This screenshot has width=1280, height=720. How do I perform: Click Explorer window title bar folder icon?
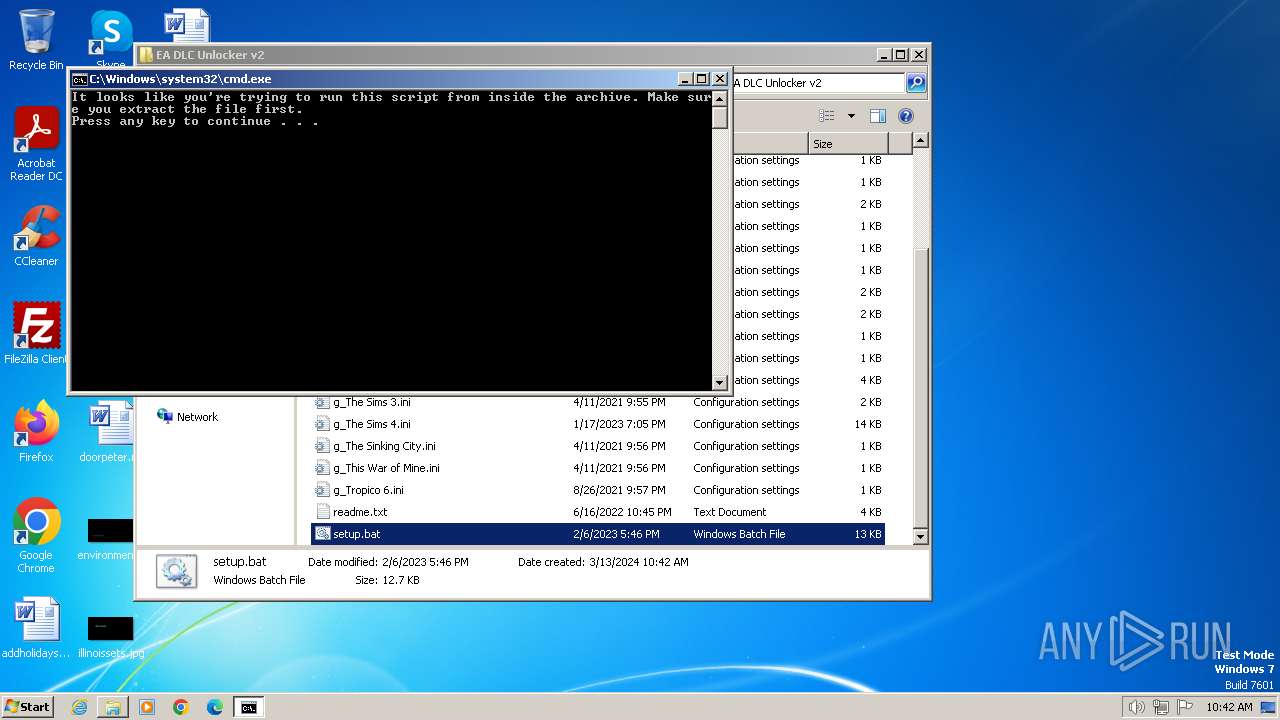pos(145,55)
